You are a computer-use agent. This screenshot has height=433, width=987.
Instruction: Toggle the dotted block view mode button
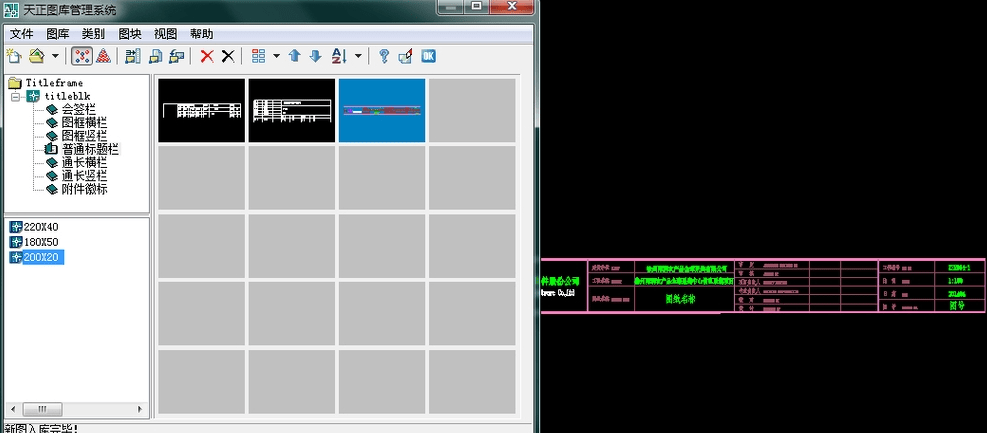point(82,56)
